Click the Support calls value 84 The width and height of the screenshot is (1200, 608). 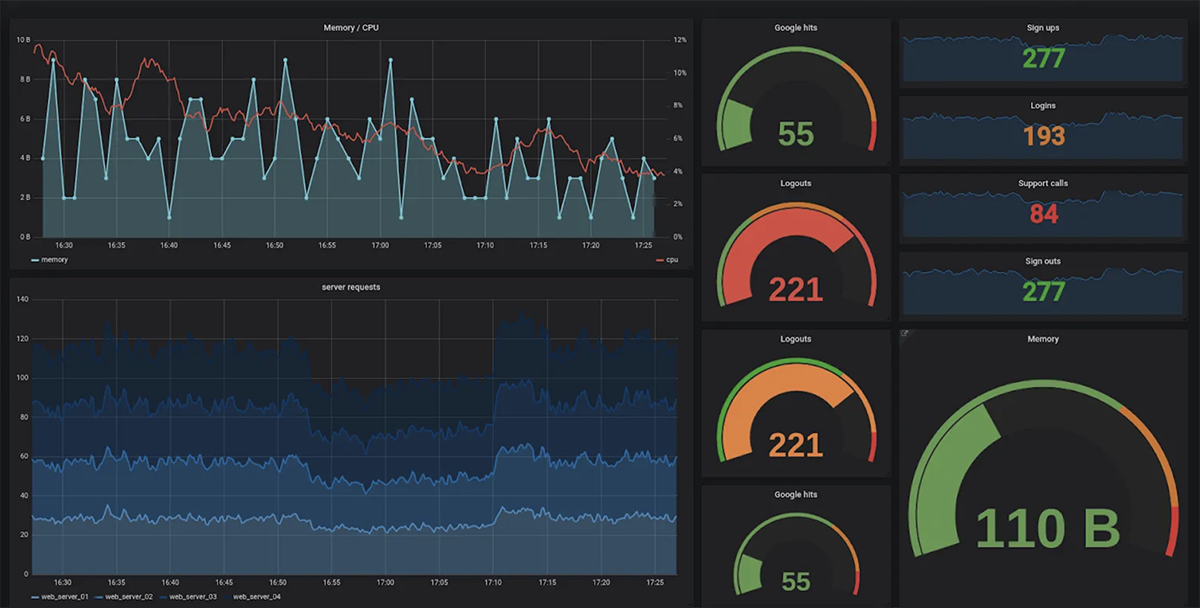[x=1043, y=213]
